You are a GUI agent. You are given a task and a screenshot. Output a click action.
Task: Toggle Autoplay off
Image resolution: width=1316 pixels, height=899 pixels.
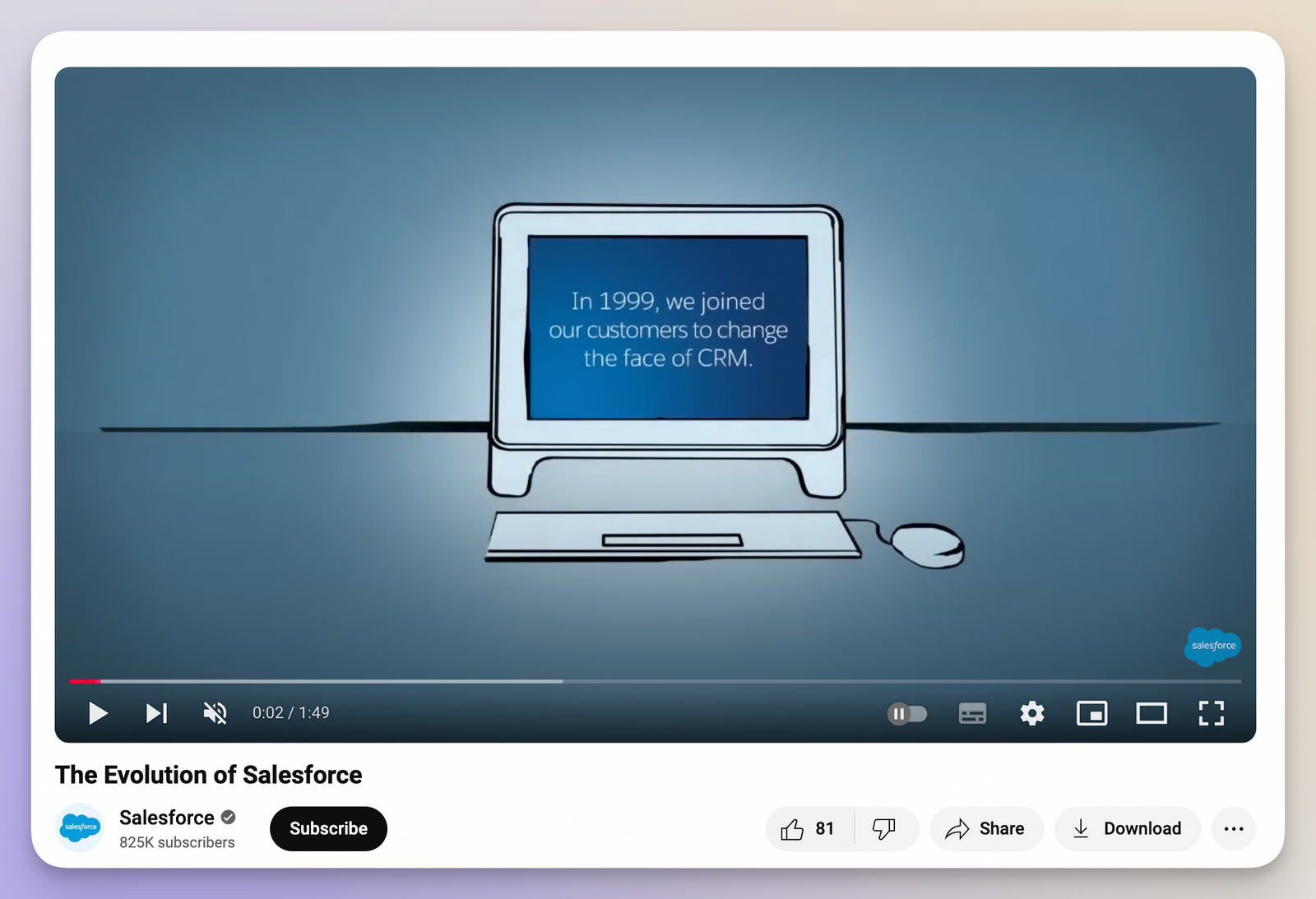(x=908, y=713)
